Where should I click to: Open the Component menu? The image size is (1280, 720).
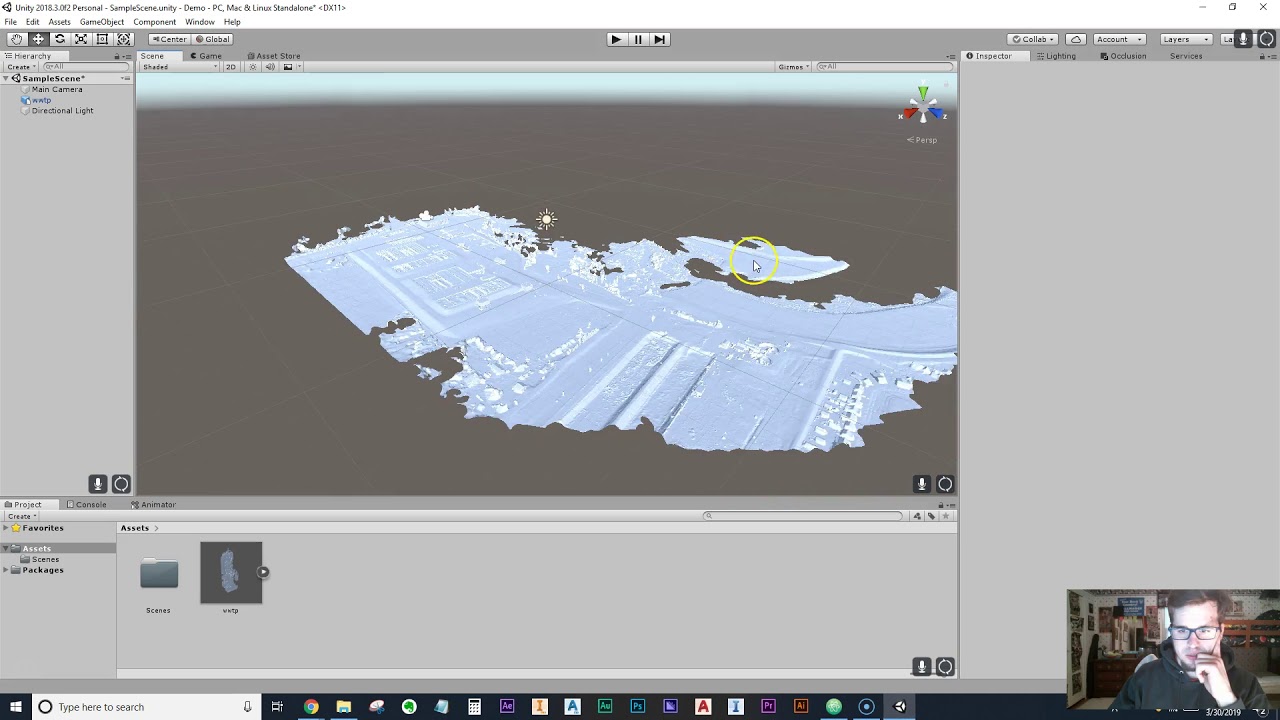pyautogui.click(x=154, y=22)
